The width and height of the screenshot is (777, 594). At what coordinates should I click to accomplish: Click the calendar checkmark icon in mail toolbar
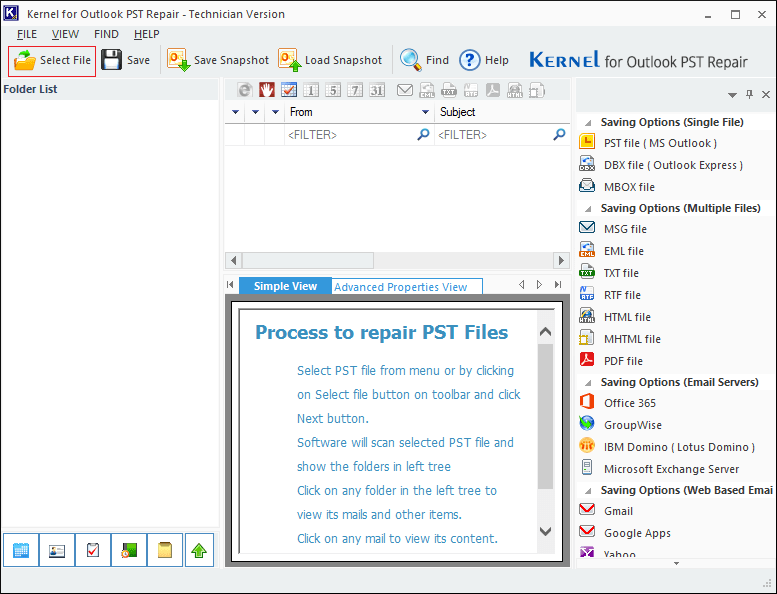click(289, 90)
